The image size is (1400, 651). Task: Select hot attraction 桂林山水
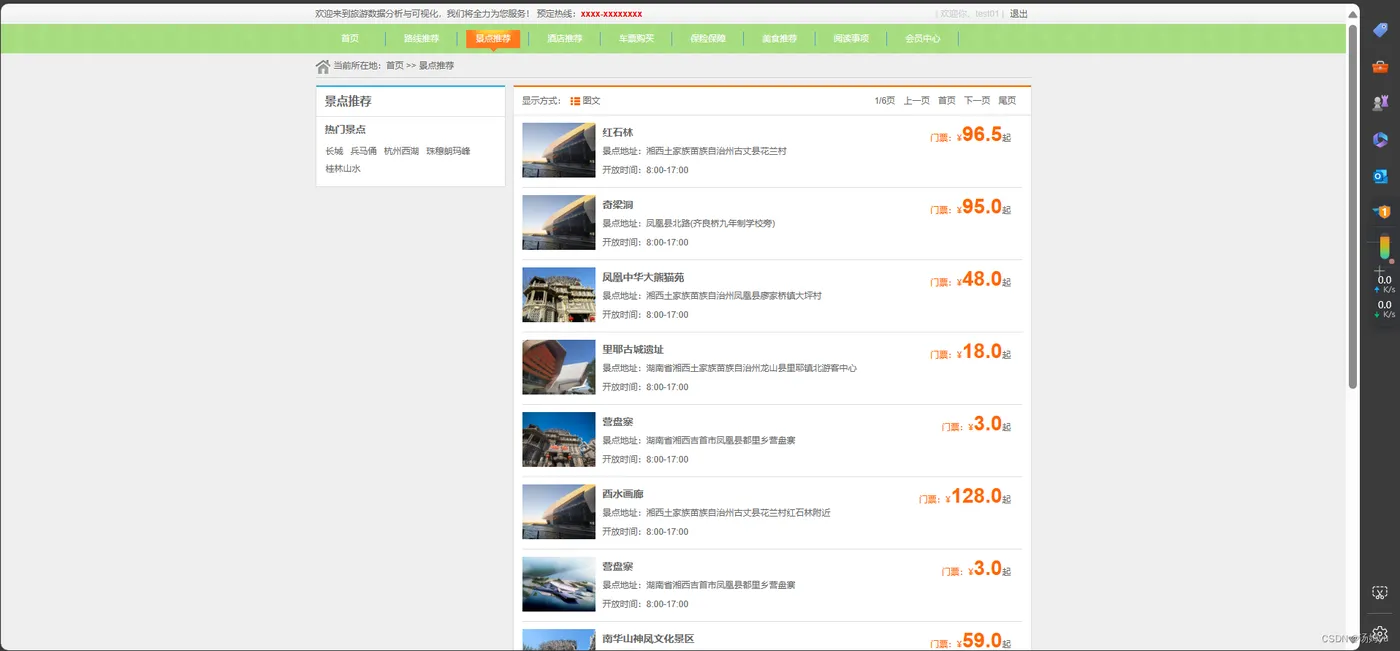click(343, 169)
